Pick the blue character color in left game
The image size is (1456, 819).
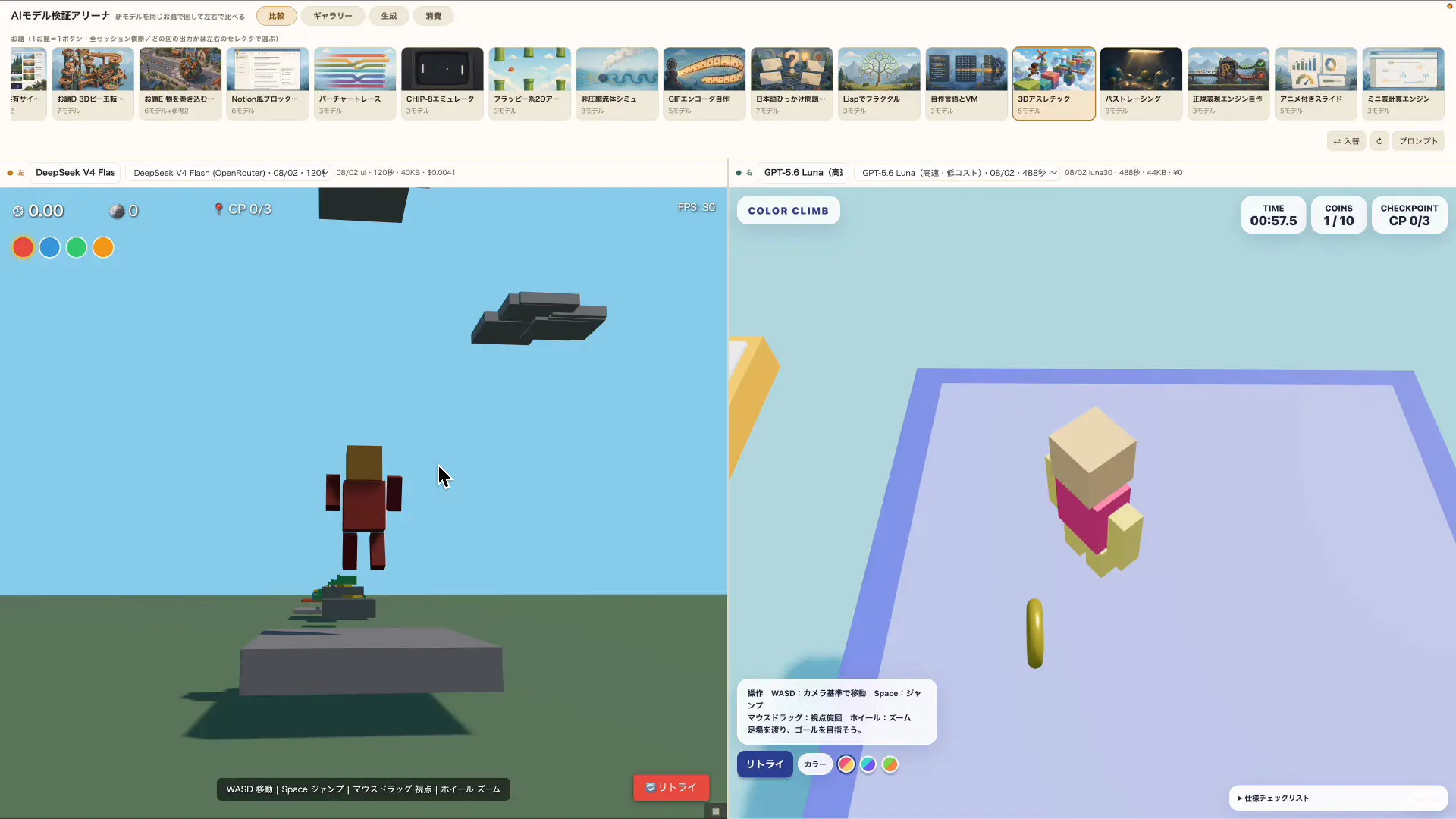pos(49,247)
